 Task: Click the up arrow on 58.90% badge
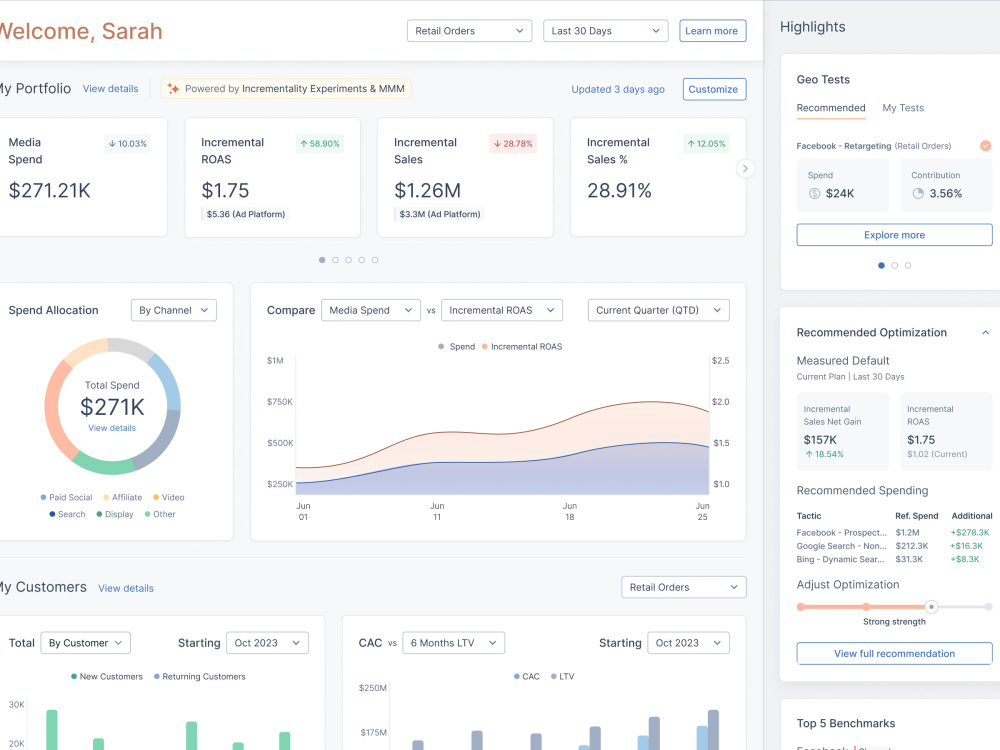pos(304,143)
